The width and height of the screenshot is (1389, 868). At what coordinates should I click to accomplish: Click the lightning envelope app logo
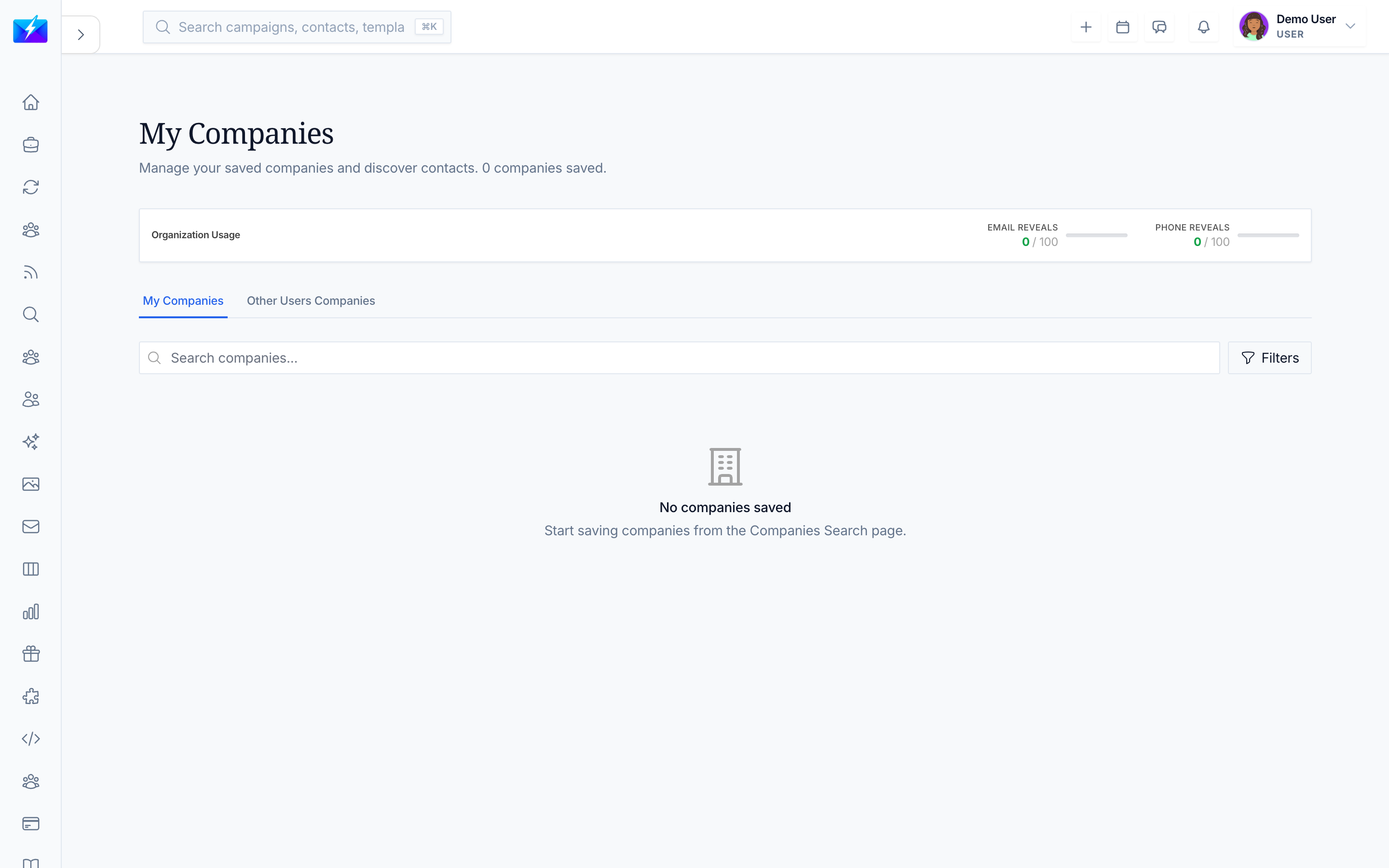pyautogui.click(x=30, y=29)
